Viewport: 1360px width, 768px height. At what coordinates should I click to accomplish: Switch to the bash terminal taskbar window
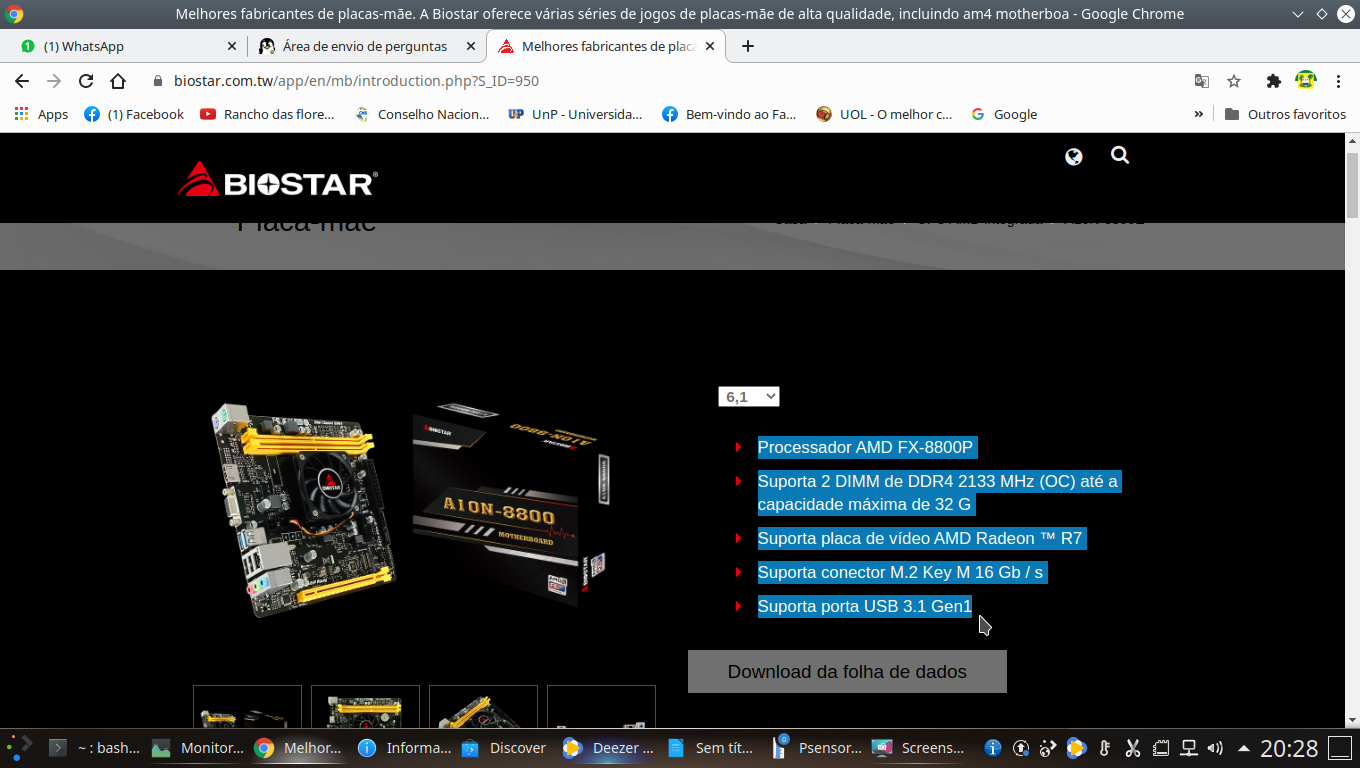[x=96, y=747]
